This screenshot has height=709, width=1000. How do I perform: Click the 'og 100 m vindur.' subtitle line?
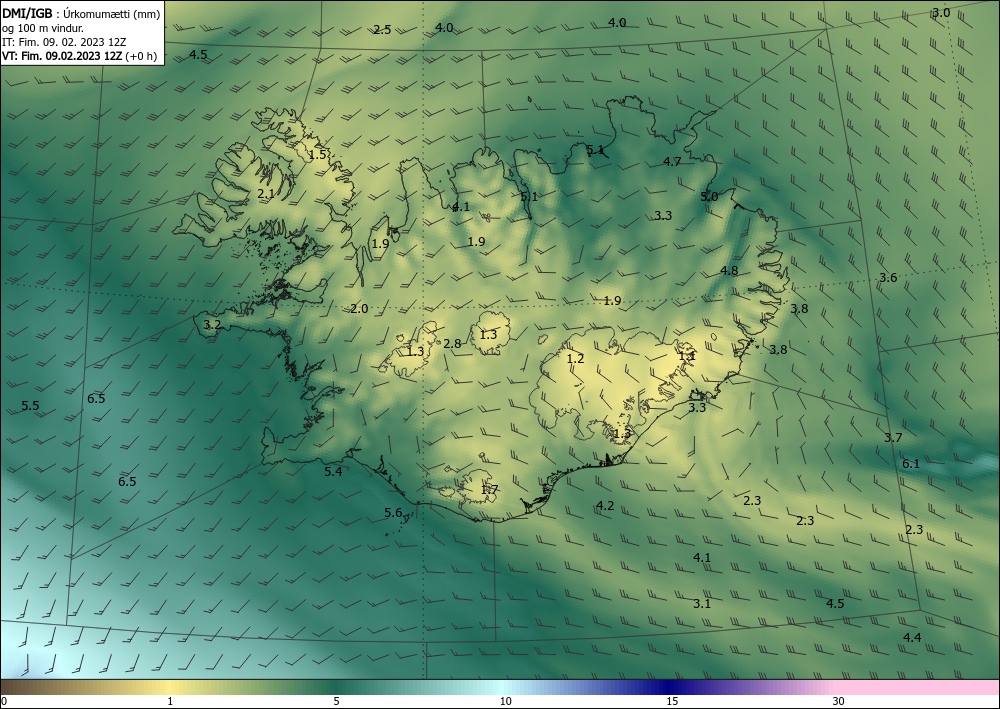43,28
